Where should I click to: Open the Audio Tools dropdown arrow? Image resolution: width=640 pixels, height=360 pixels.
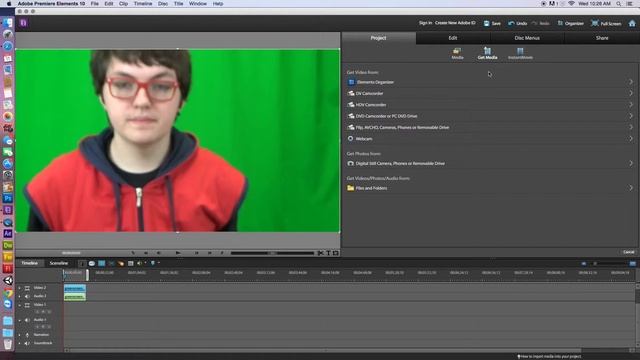pos(145,263)
